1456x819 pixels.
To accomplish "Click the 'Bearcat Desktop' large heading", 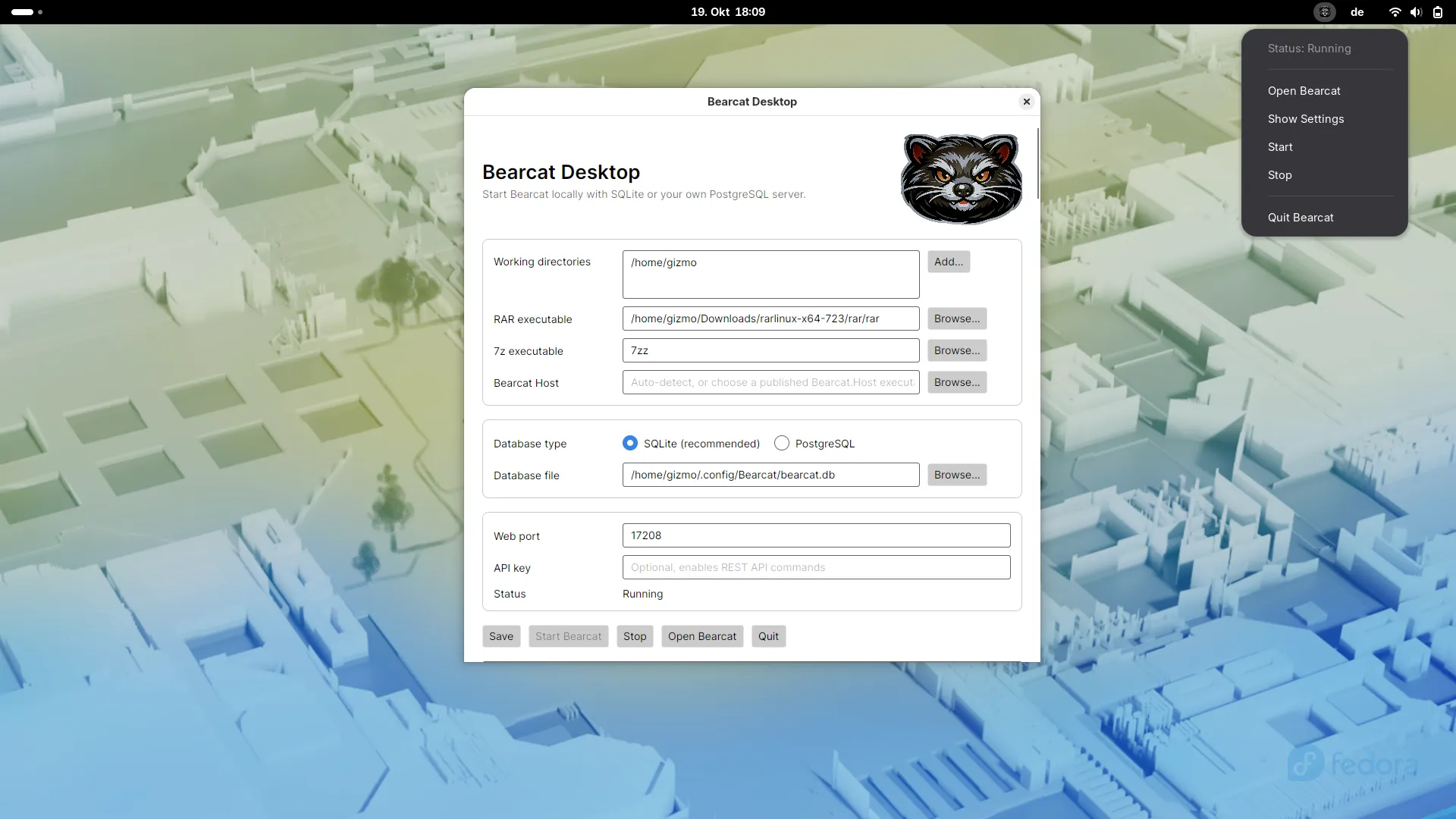I will (561, 172).
